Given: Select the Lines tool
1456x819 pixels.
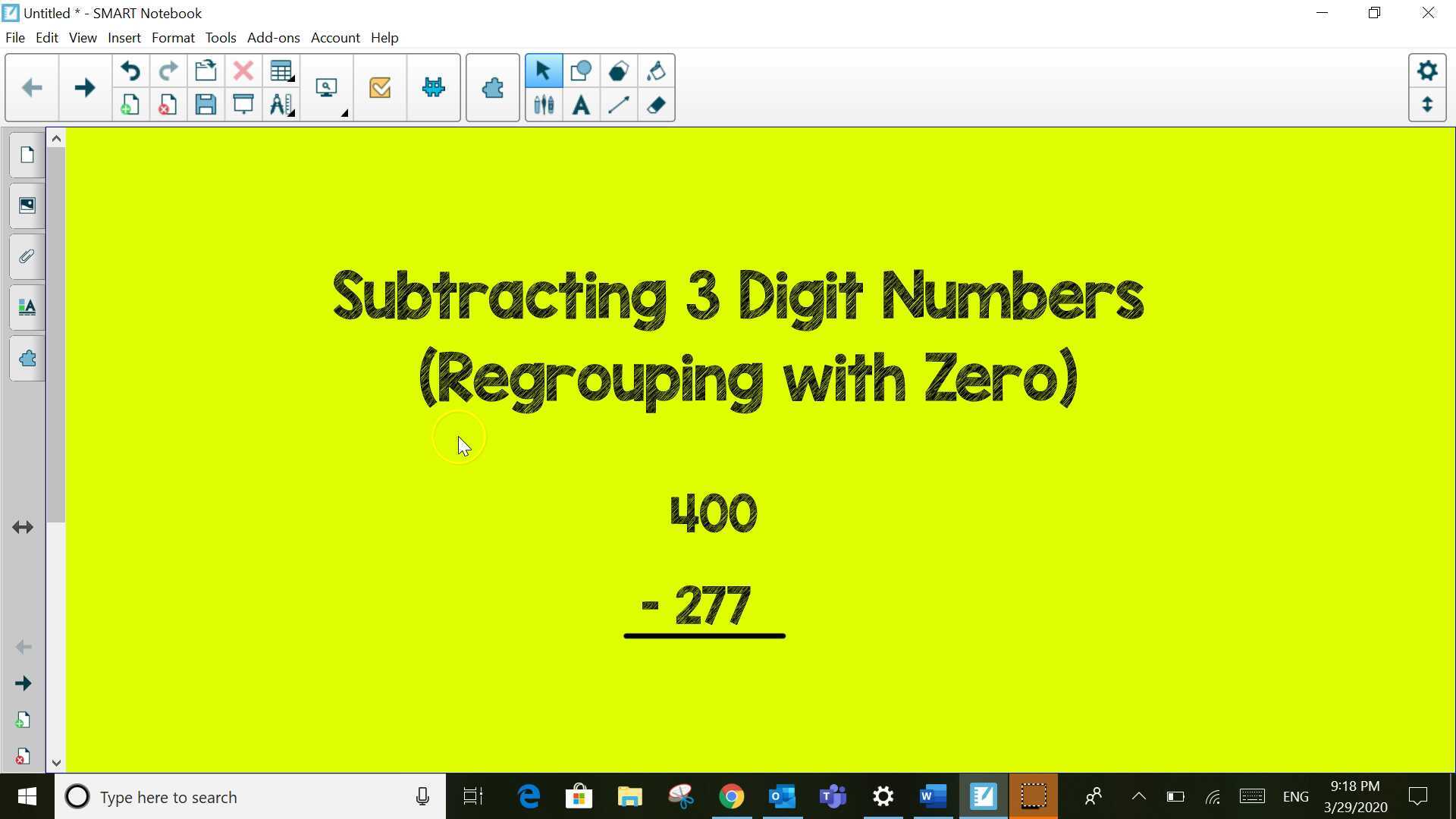Looking at the screenshot, I should pos(618,105).
